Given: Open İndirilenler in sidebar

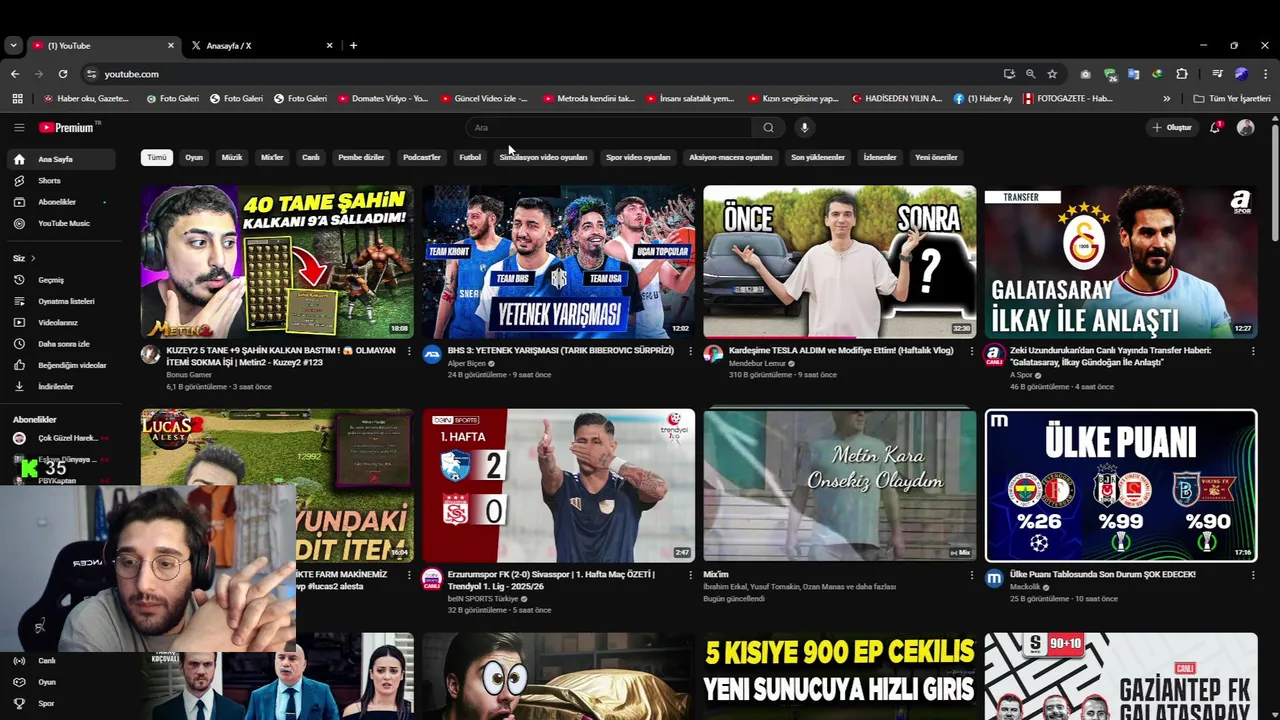Looking at the screenshot, I should click(x=62, y=386).
